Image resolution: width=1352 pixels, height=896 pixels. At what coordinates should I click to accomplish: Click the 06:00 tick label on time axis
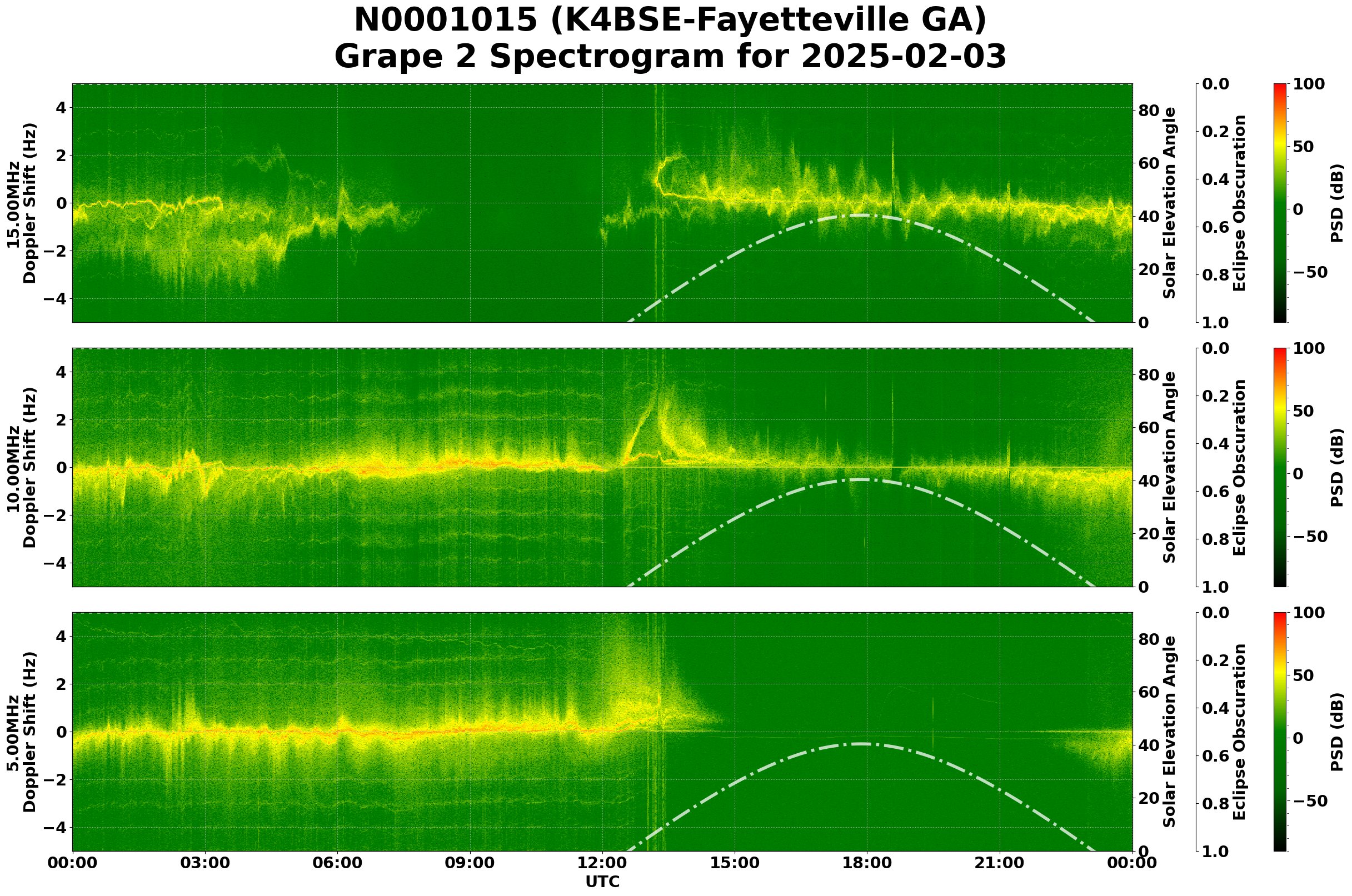click(337, 863)
